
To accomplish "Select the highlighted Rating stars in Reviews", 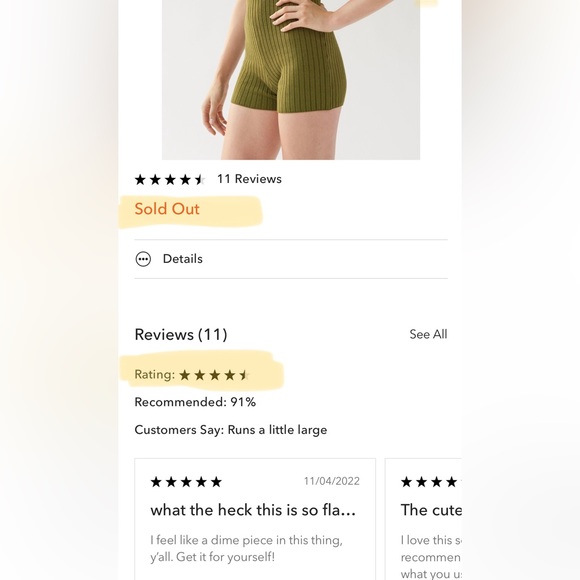I will click(x=214, y=375).
